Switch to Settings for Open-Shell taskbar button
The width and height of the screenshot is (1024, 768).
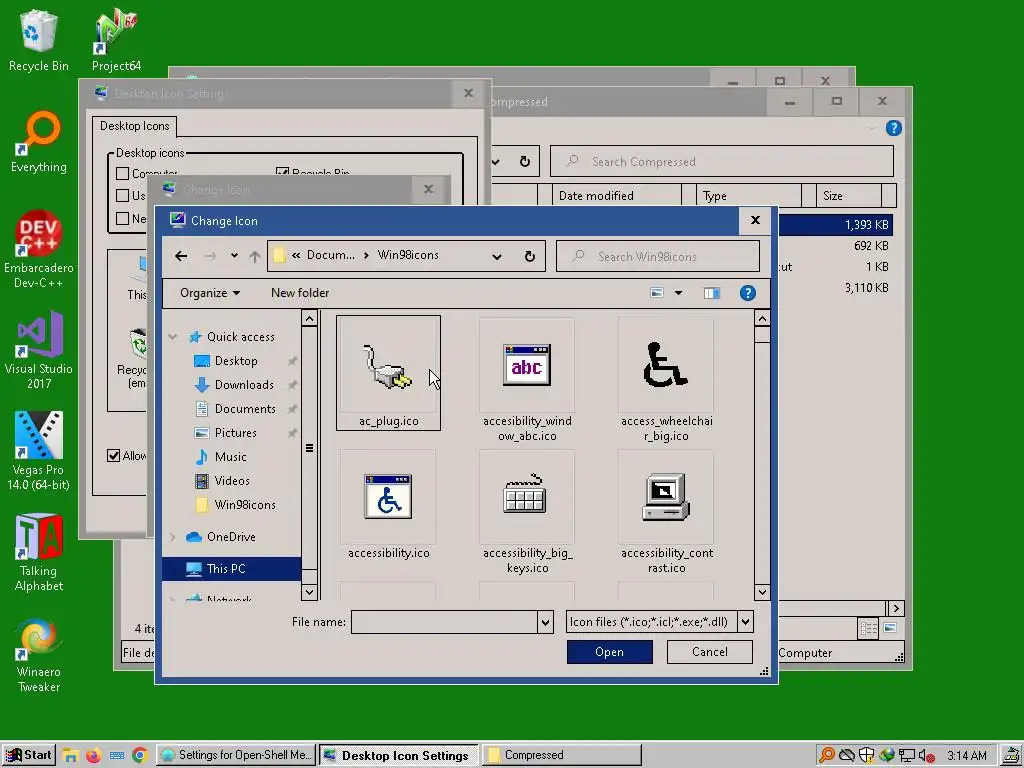pyautogui.click(x=236, y=755)
